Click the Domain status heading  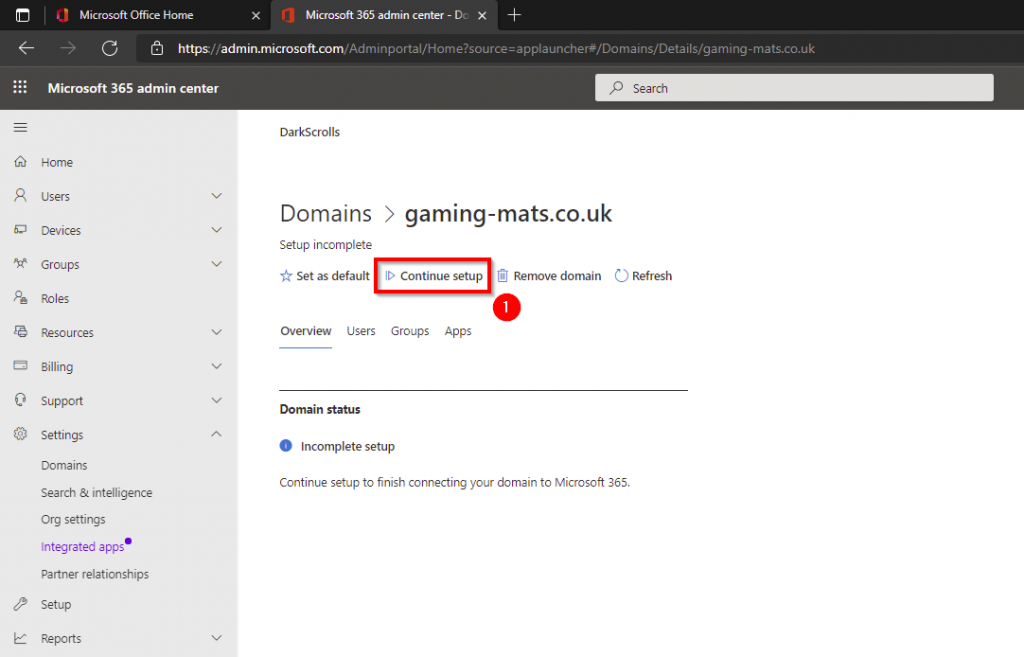tap(320, 409)
